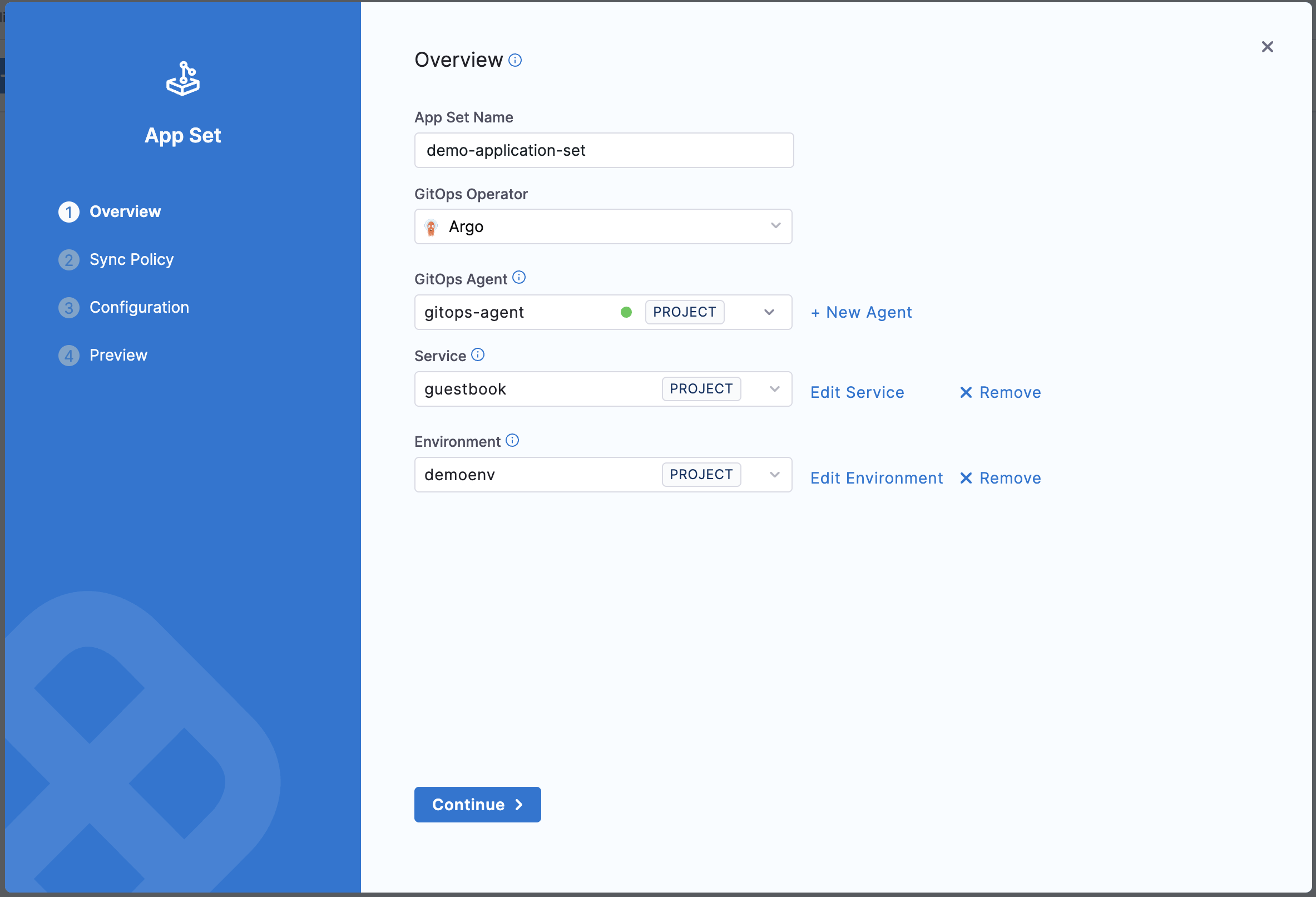This screenshot has width=1316, height=897.
Task: Expand the Service guestbook dropdown
Action: pyautogui.click(x=774, y=390)
